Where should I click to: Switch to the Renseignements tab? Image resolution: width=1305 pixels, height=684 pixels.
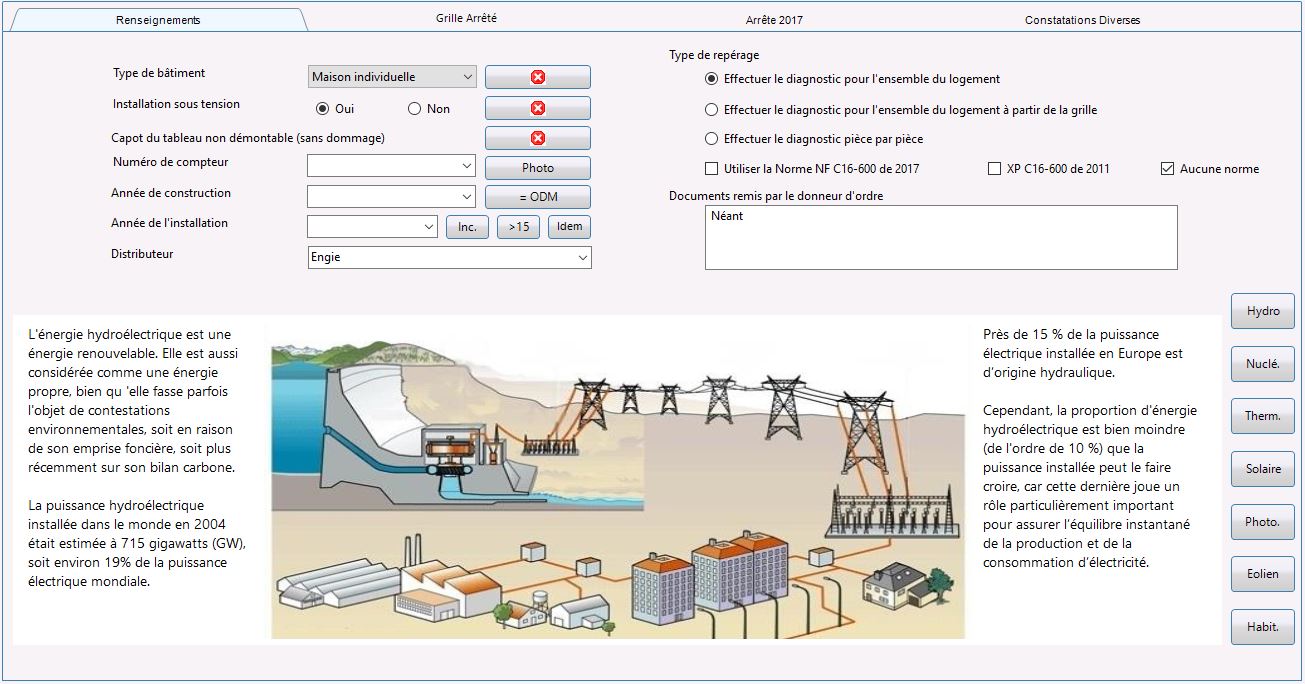pos(158,20)
